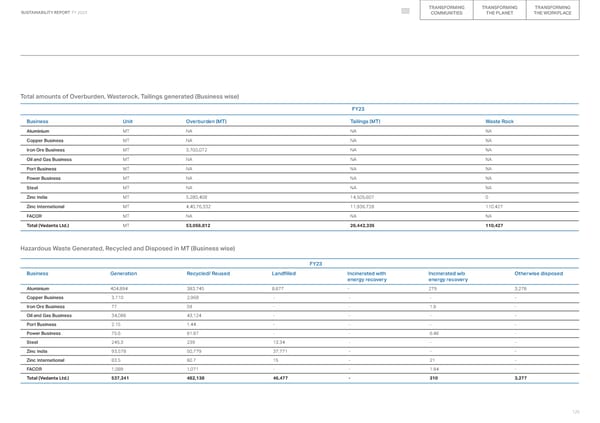Image resolution: width=600 pixels, height=423 pixels.
Task: Click the Landfilled column header
Action: (284, 273)
